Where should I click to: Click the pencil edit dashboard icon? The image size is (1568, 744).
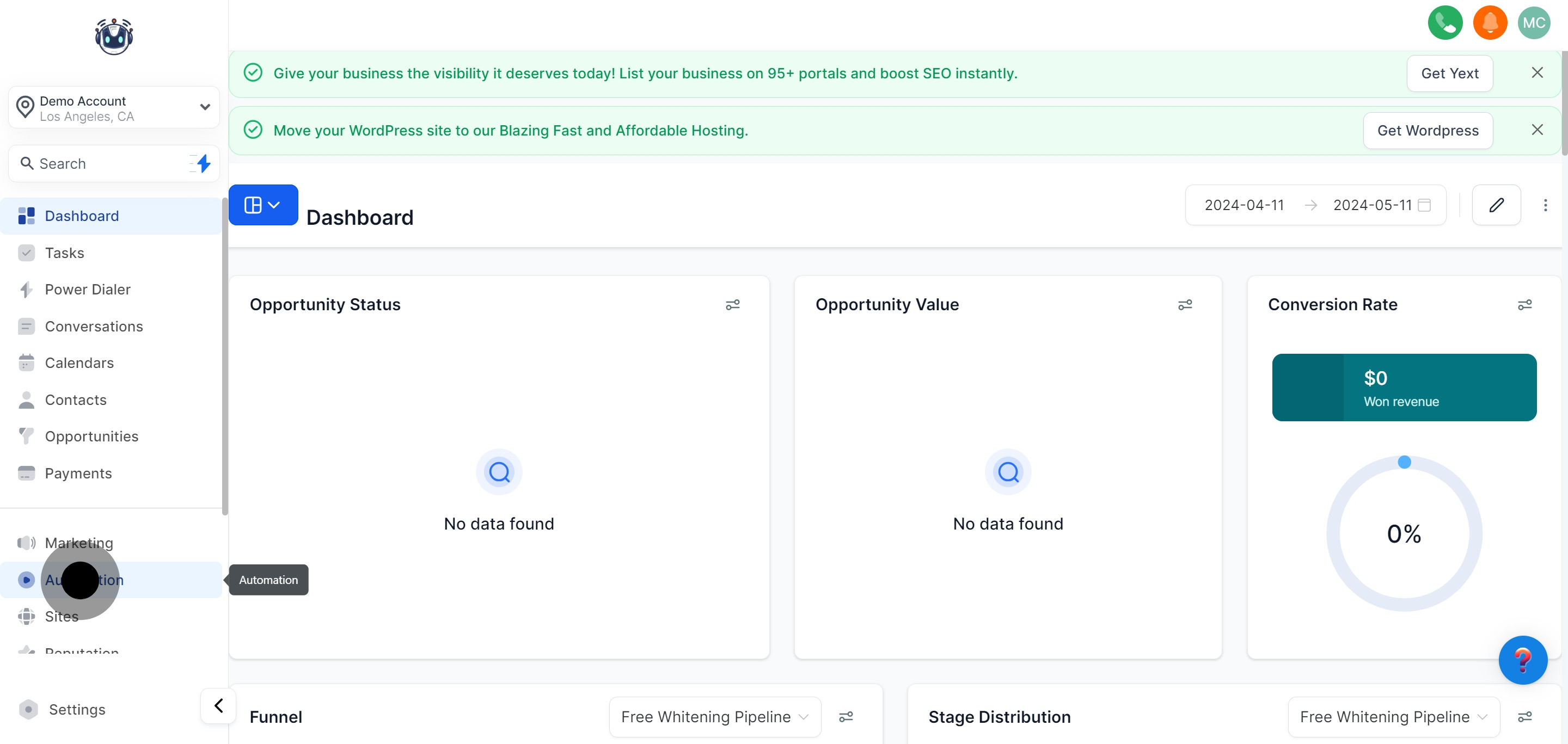1496,205
